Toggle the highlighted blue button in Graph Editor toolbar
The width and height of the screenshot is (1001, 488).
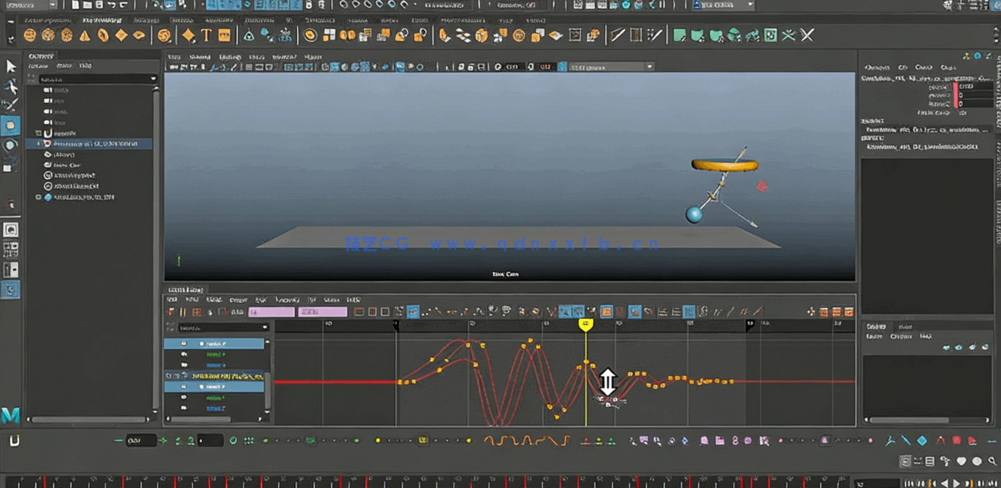click(413, 312)
